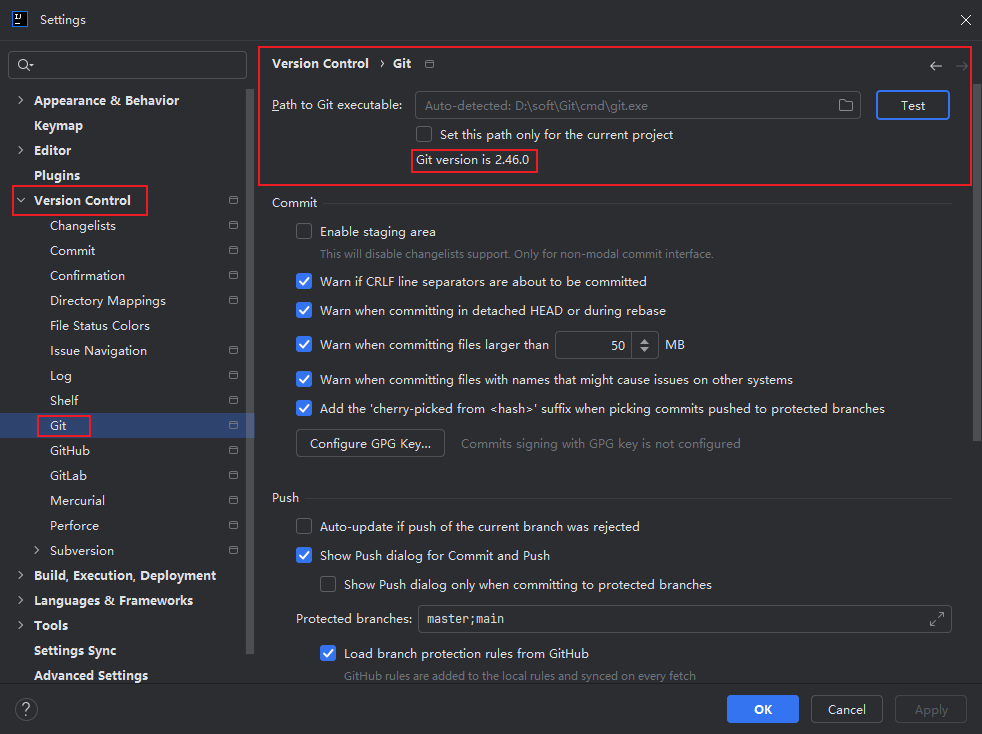
Task: Click the Protected branches text field
Action: click(685, 619)
